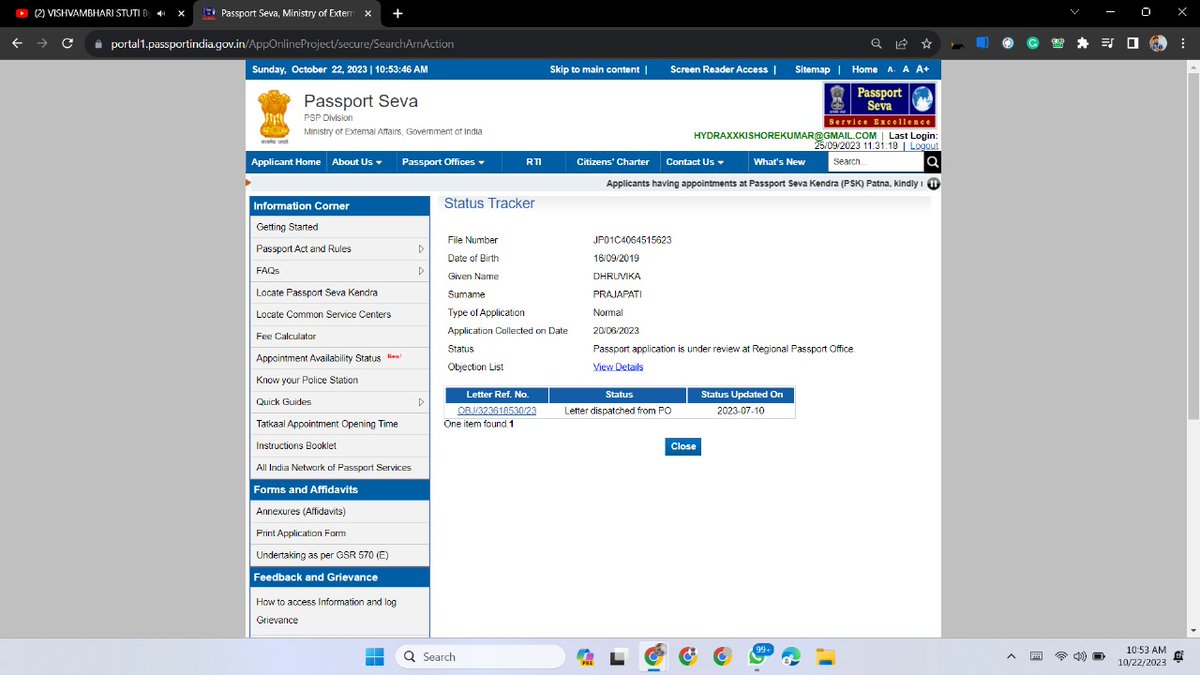Click the blue square extension icon in toolbar

[983, 44]
